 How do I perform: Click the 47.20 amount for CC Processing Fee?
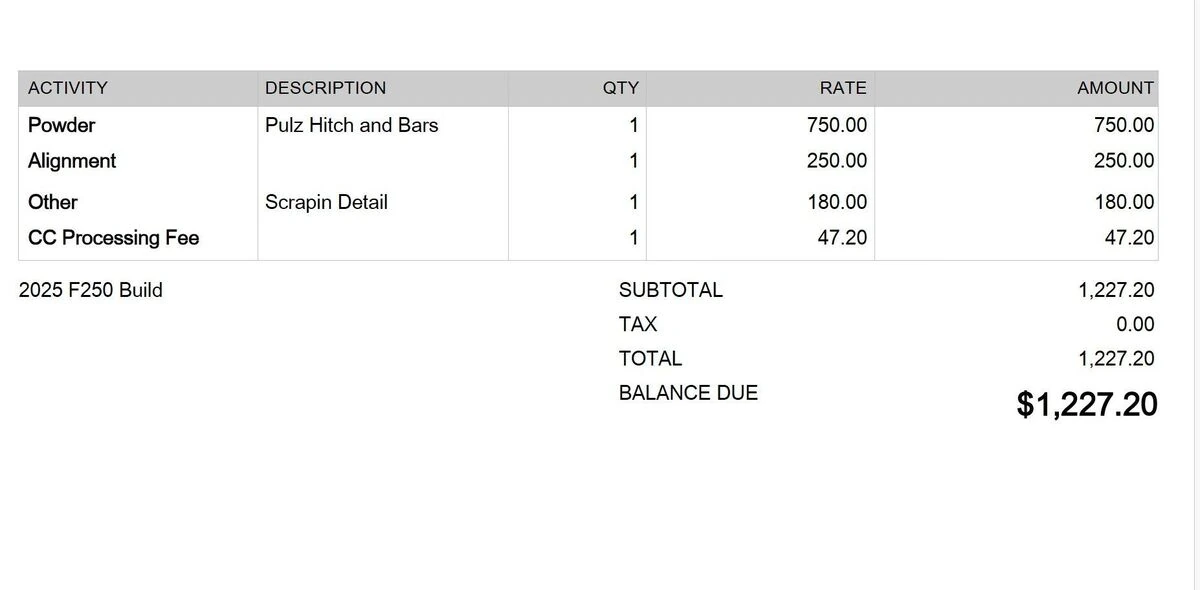click(x=1129, y=238)
